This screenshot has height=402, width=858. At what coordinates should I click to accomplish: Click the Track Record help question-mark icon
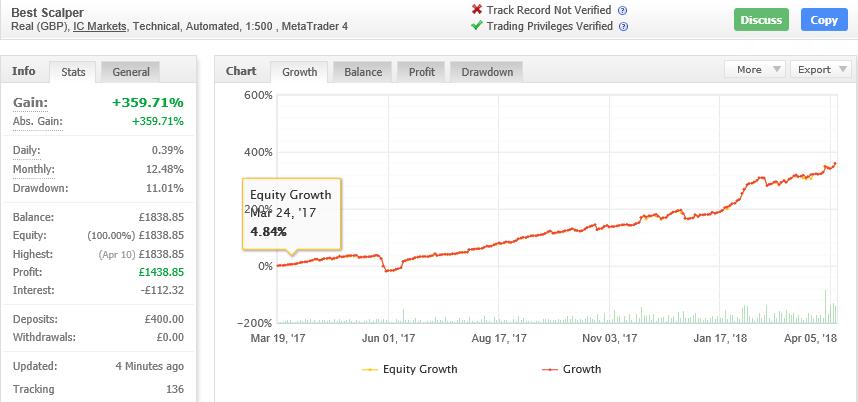click(622, 10)
